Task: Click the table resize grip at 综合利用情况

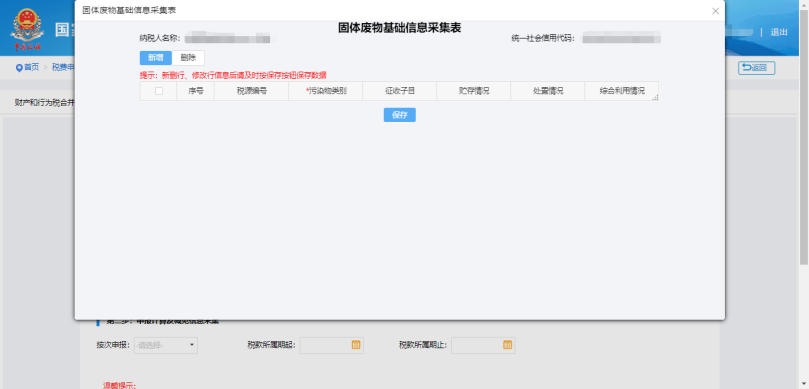Action: [655, 97]
